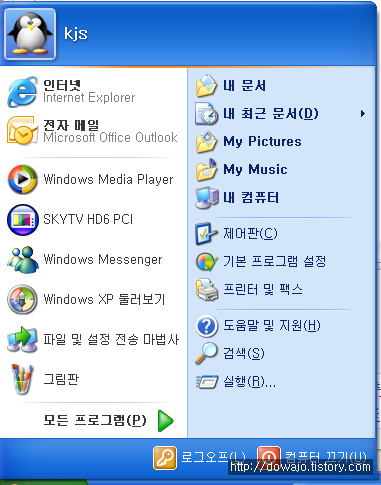Select the 내 문서 label
This screenshot has height=485, width=381.
pyautogui.click(x=244, y=86)
